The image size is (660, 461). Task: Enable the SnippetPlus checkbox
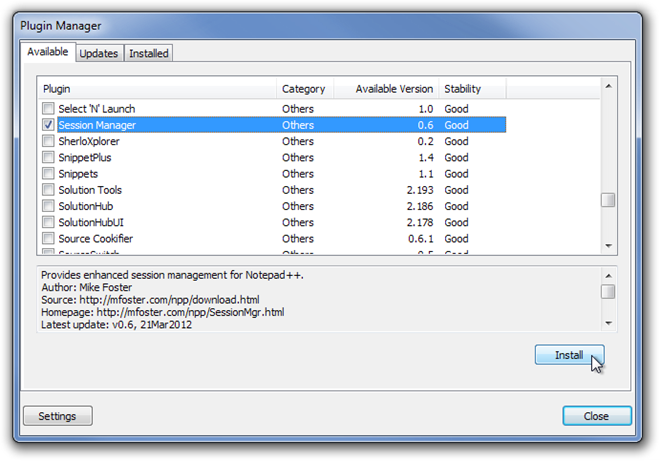[48, 157]
